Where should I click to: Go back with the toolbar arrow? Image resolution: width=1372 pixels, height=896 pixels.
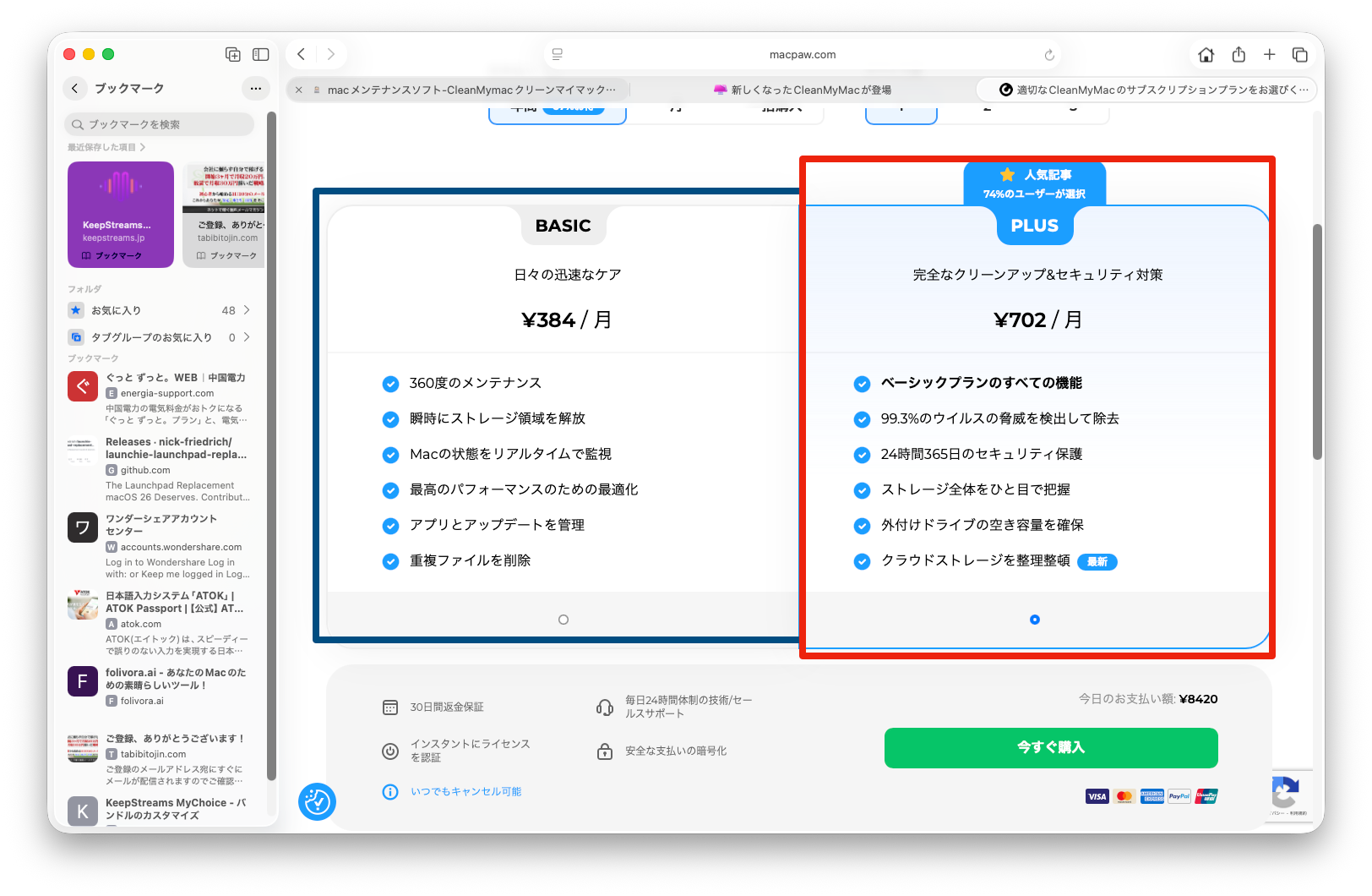(302, 55)
